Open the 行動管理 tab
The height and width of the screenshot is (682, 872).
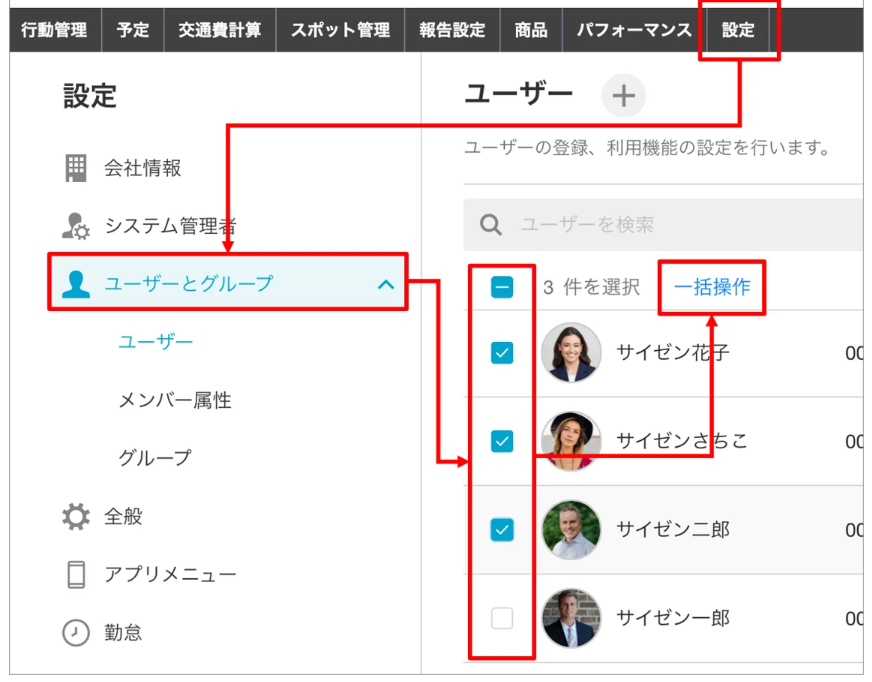click(54, 30)
